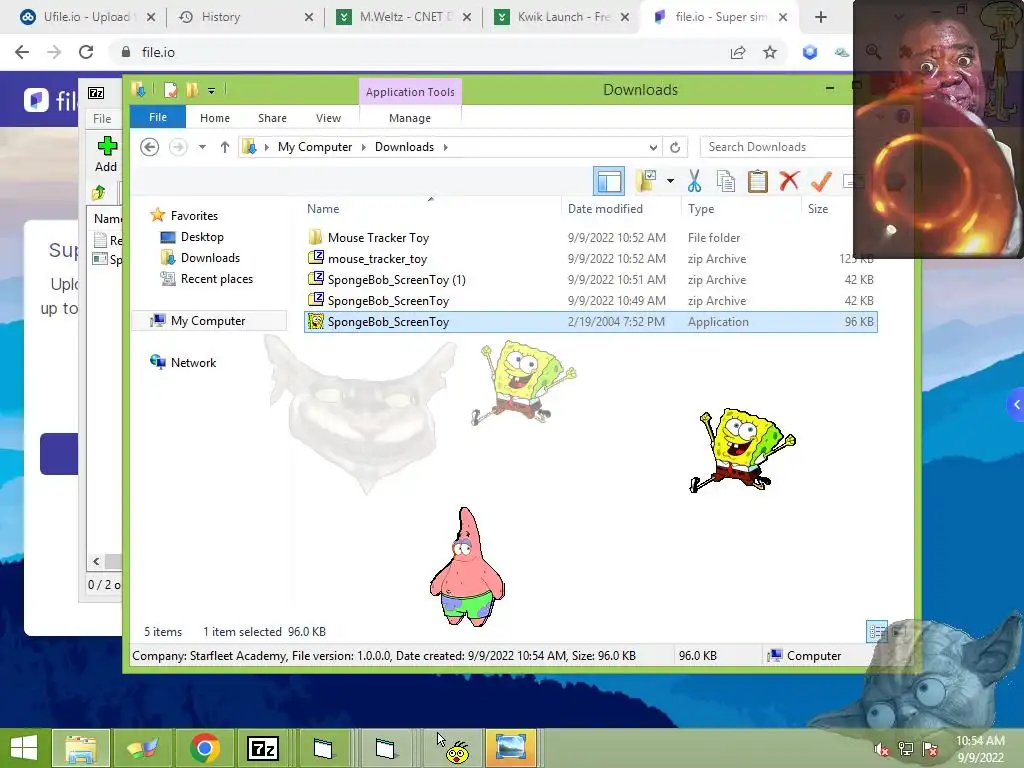The width and height of the screenshot is (1024, 768).
Task: Click the Copy toolbar icon
Action: click(726, 181)
